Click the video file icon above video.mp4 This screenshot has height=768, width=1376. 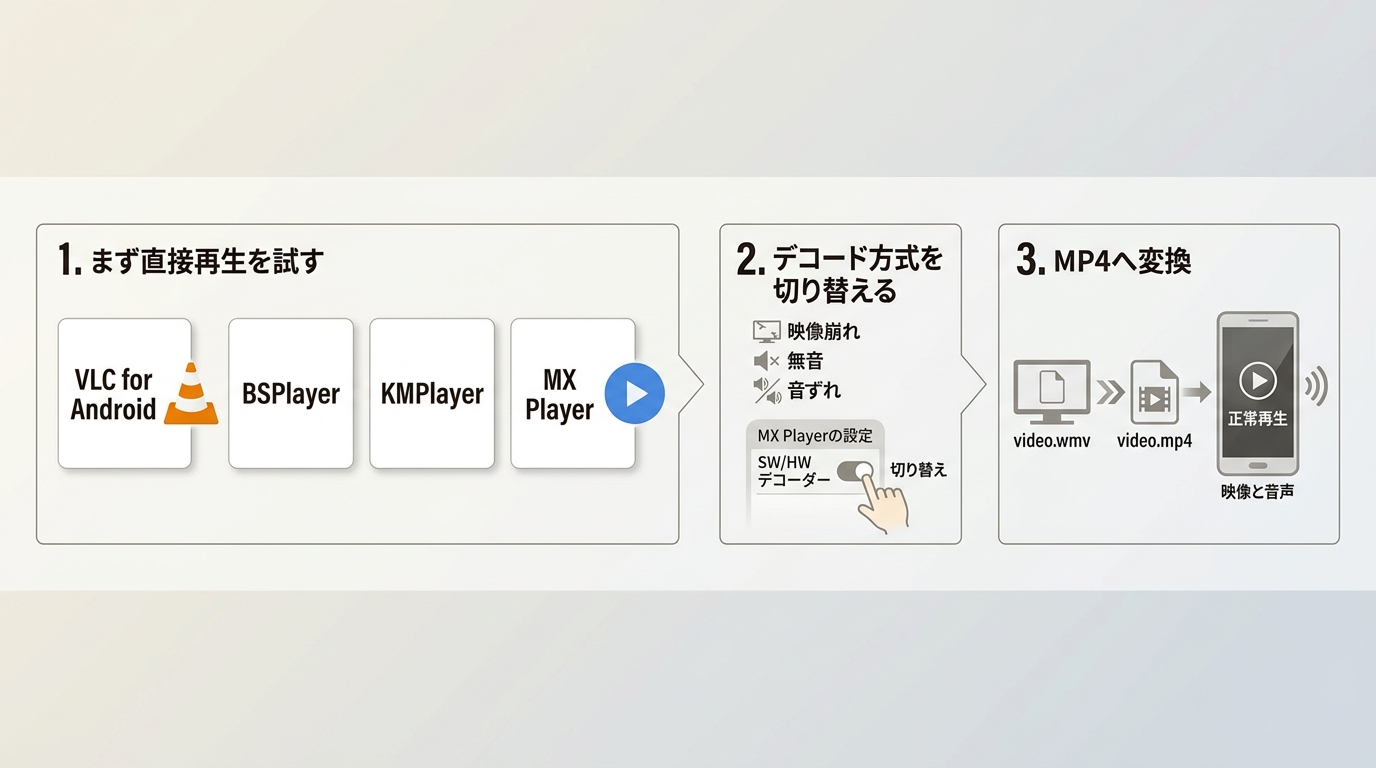[x=1154, y=393]
